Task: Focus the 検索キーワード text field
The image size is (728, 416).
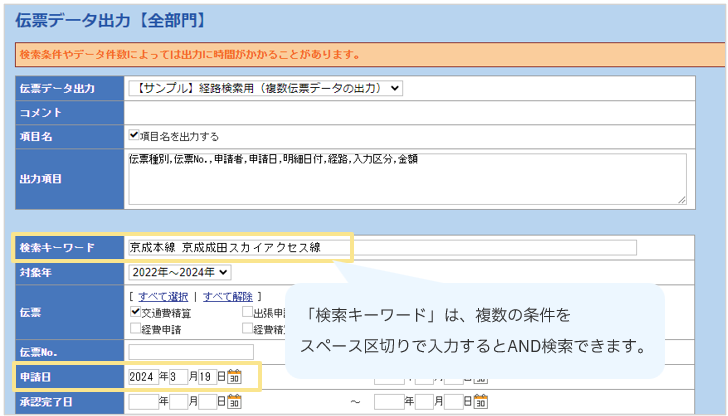Action: point(381,247)
